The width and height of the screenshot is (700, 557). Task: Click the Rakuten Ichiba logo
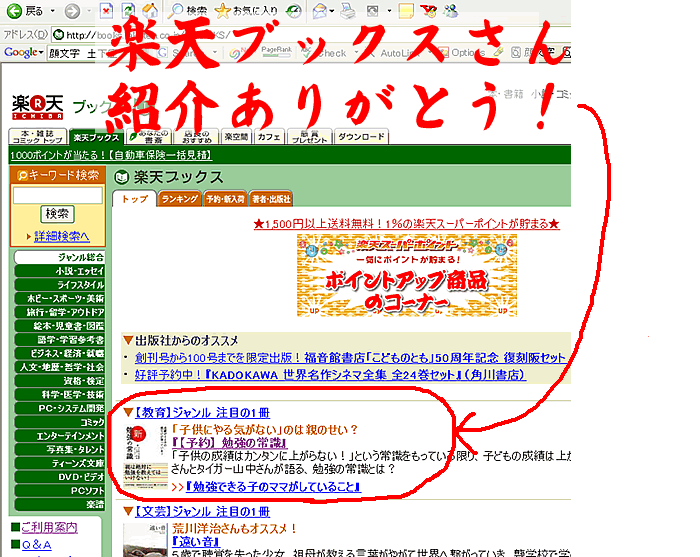38,107
